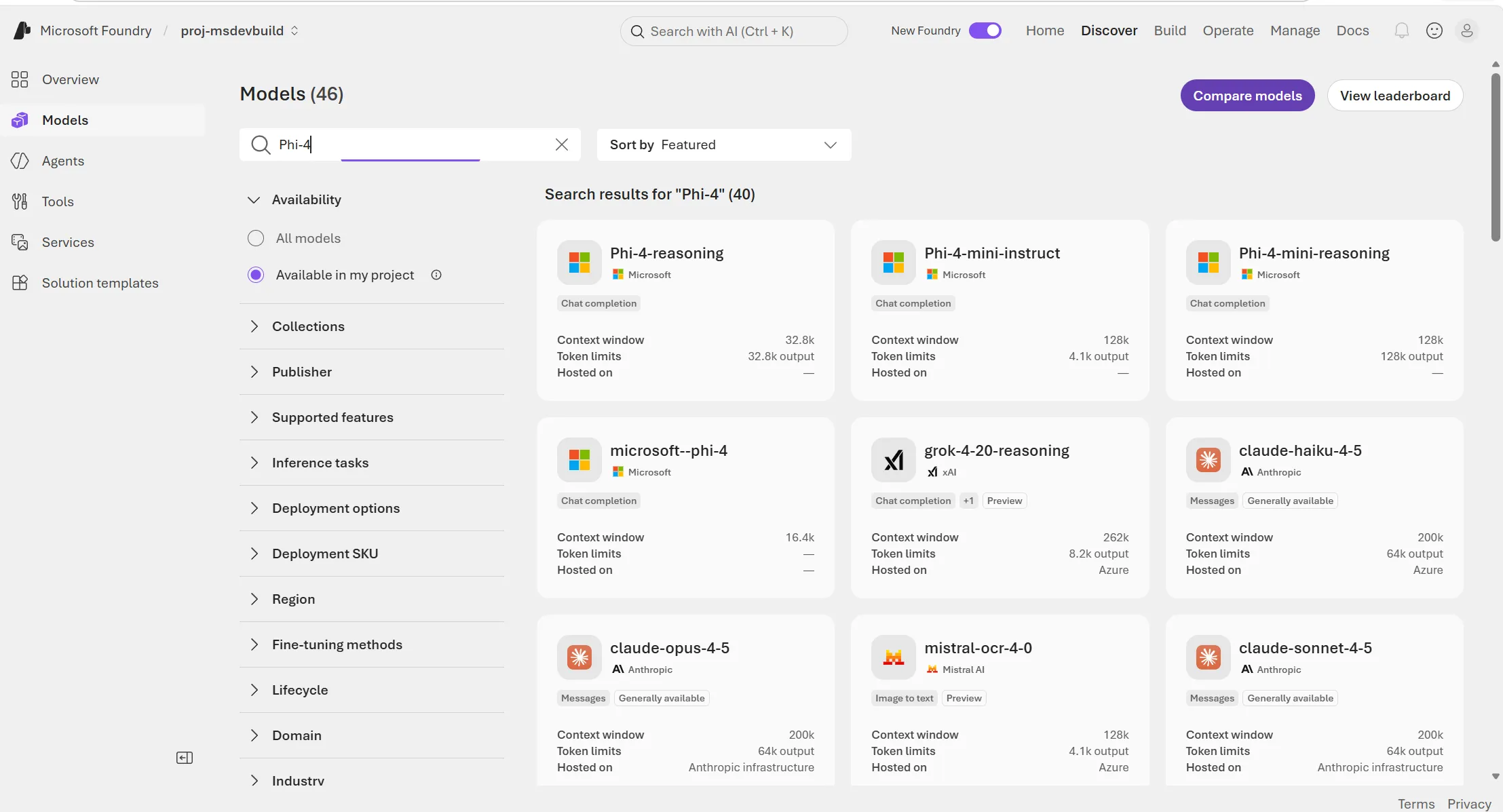This screenshot has height=812, width=1503.
Task: Open the Terms link
Action: click(x=1416, y=804)
